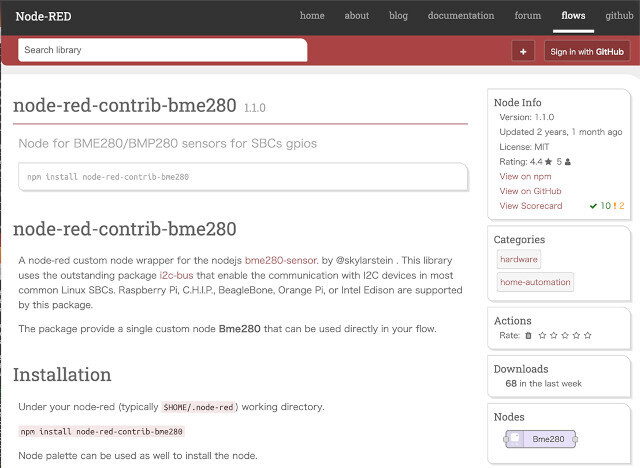Open the i2c-bus link
This screenshot has width=640, height=468.
(176, 275)
